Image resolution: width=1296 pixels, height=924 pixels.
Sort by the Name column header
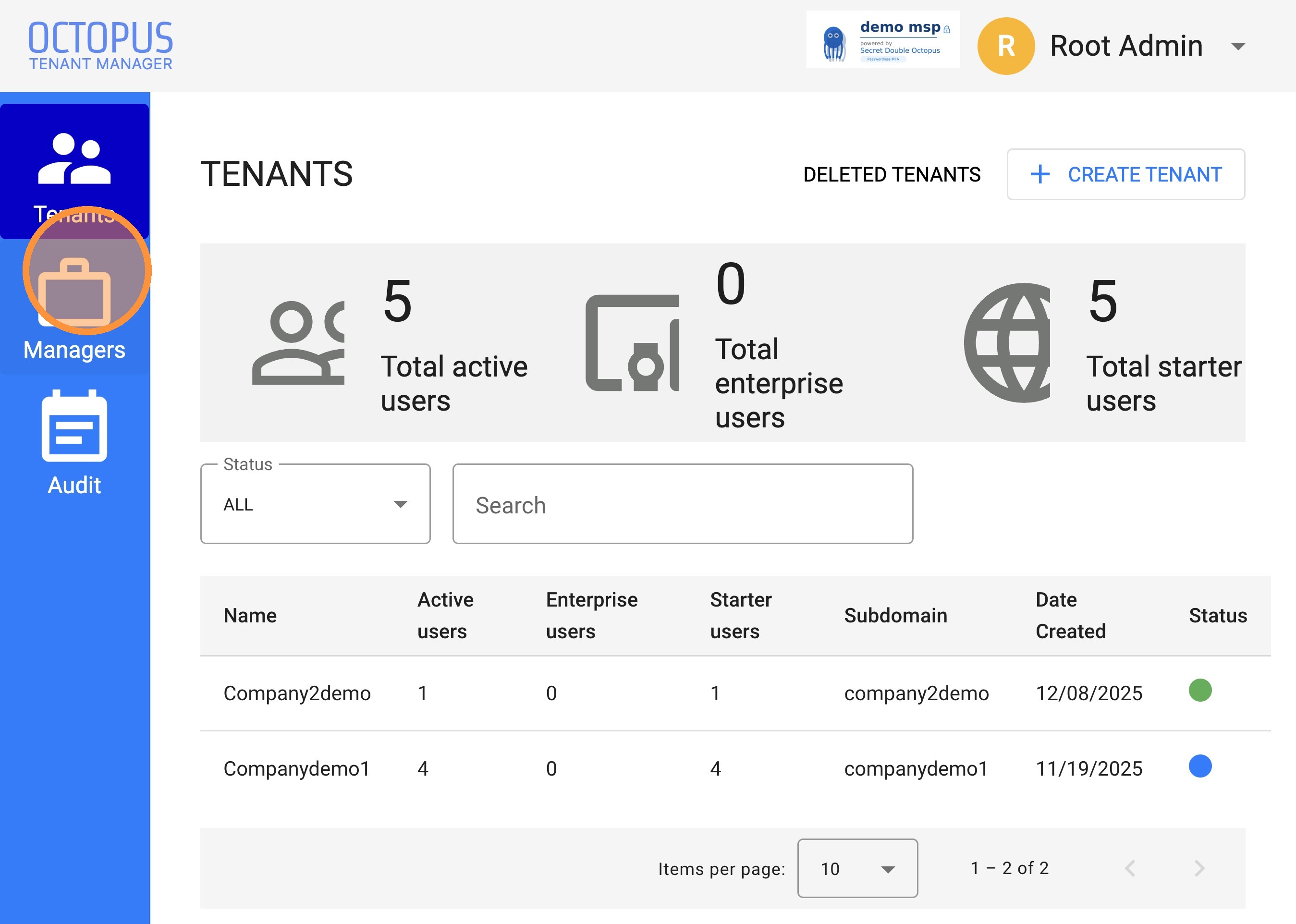(x=250, y=616)
